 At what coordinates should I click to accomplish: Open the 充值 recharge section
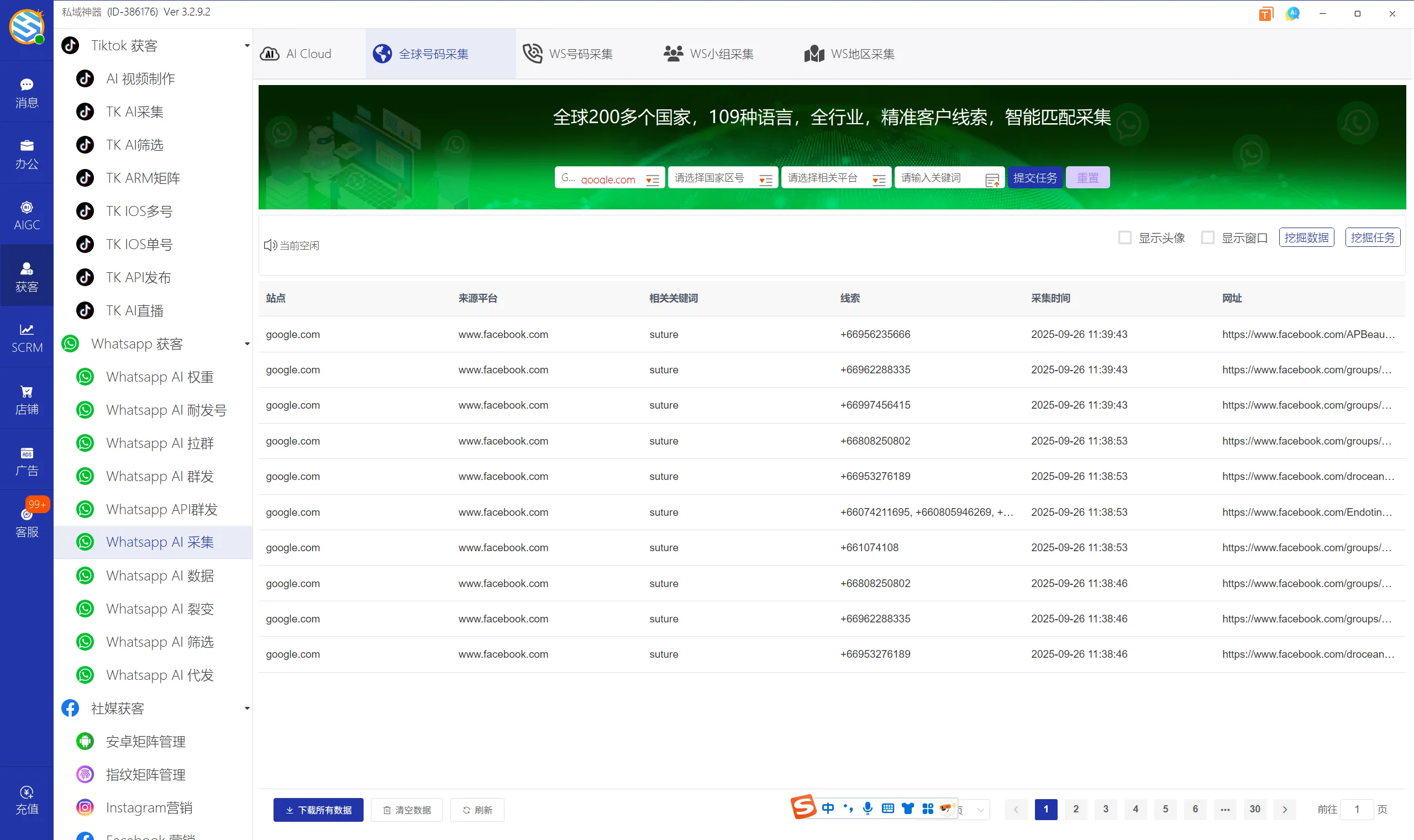(x=27, y=799)
